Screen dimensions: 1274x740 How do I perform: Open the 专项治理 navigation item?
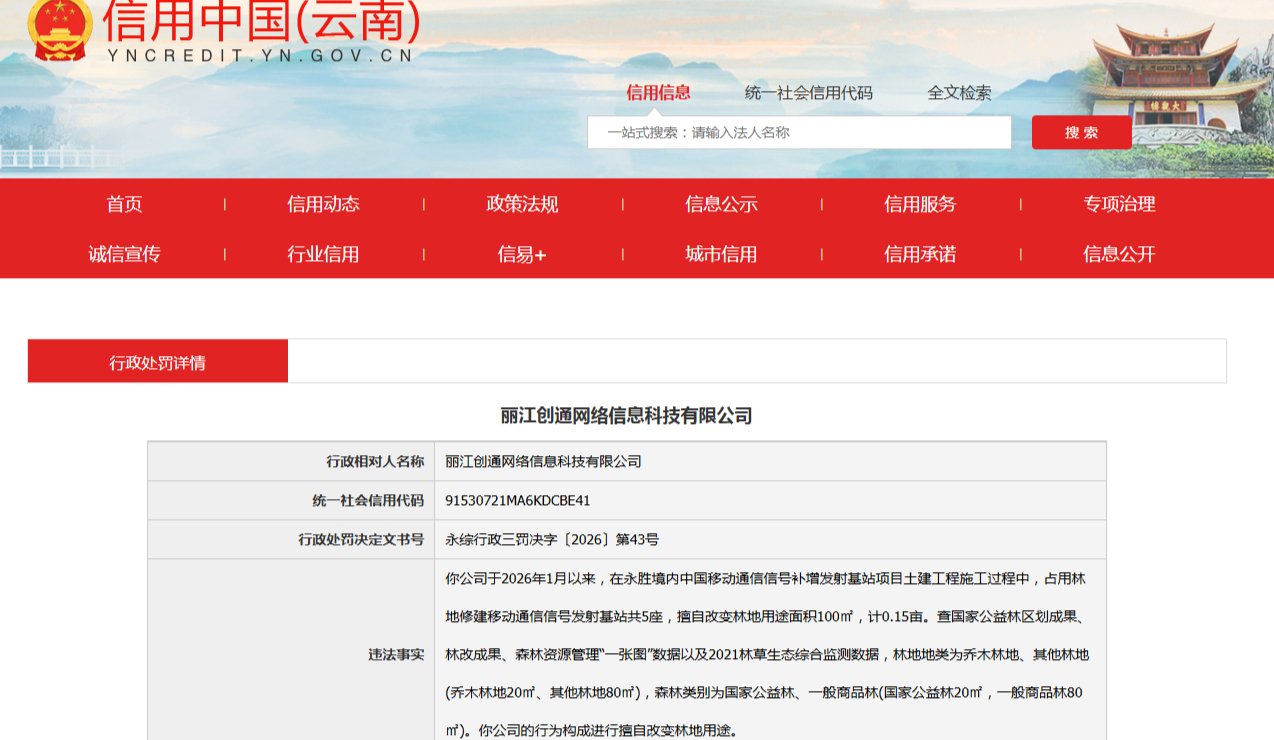click(1119, 204)
